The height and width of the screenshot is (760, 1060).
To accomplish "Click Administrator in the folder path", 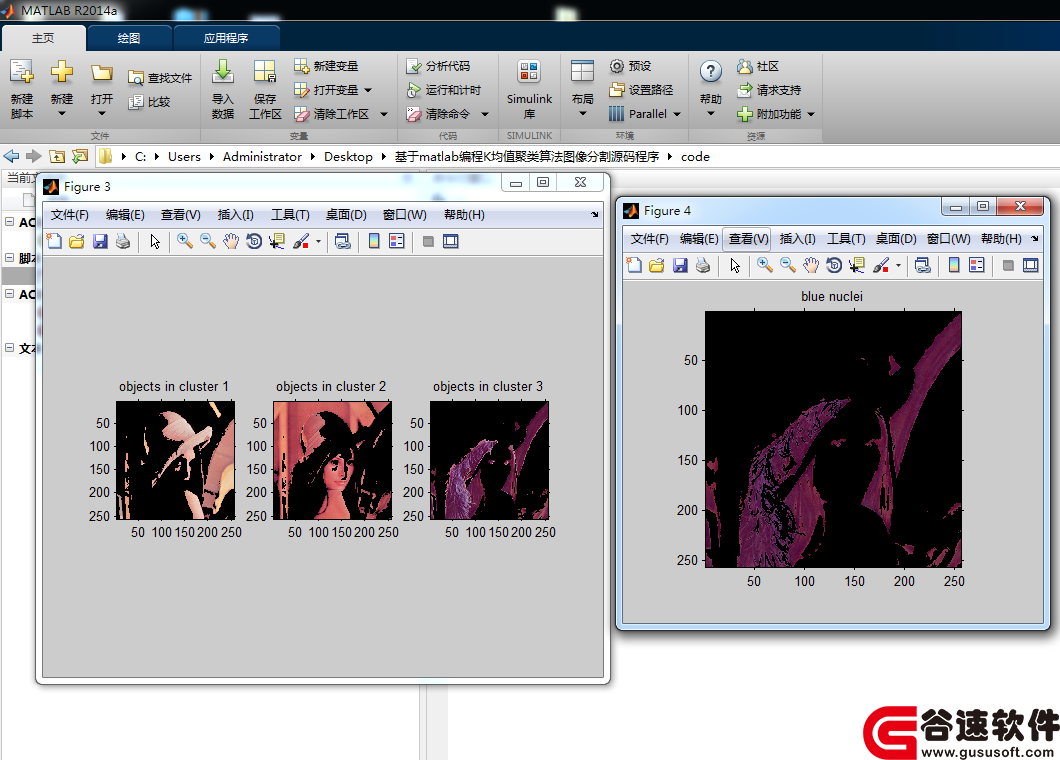I will coord(262,157).
